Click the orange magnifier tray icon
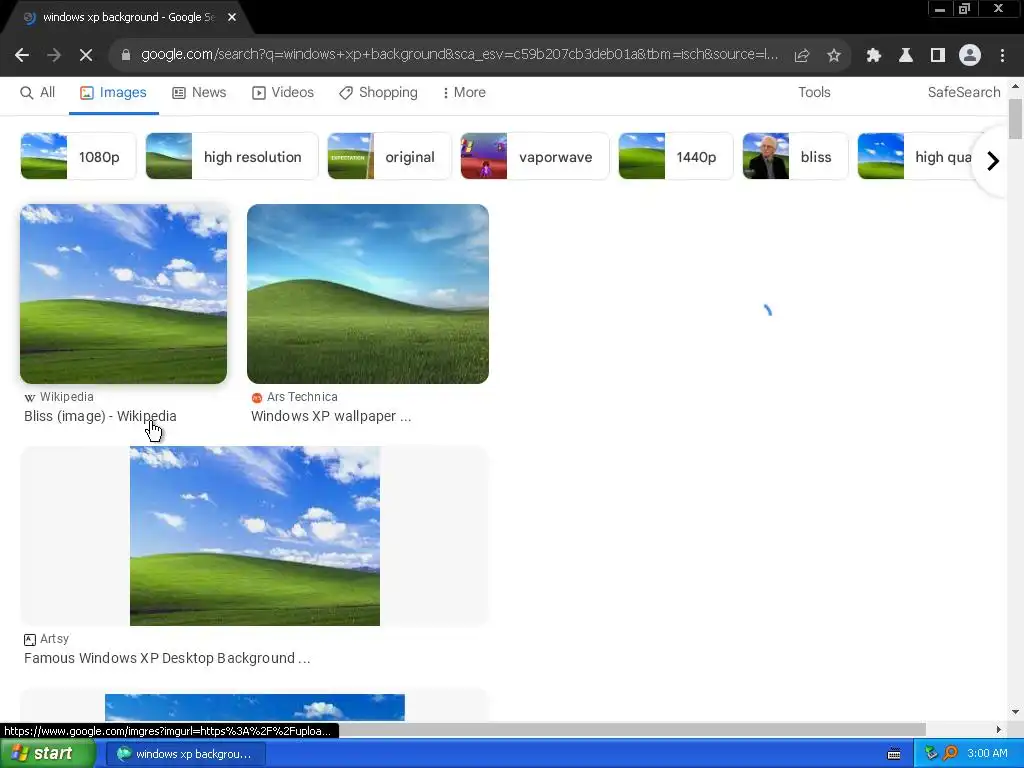Image resolution: width=1024 pixels, height=768 pixels. pyautogui.click(x=951, y=754)
